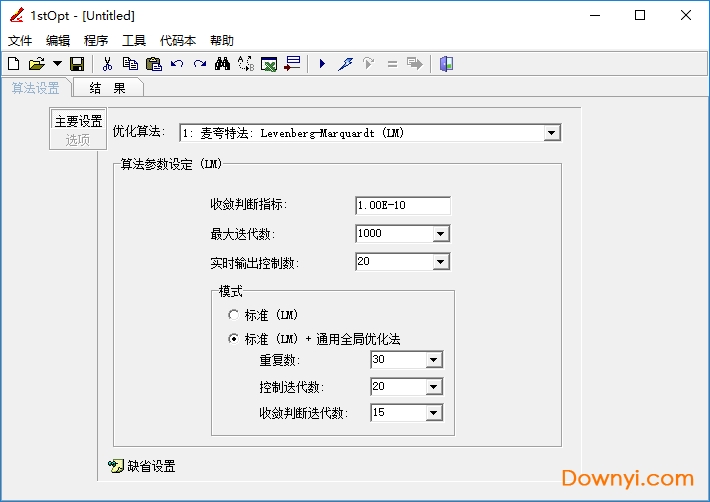710x502 pixels.
Task: Select 标准 (LM) + 通用全局优化法 option
Action: tap(233, 339)
